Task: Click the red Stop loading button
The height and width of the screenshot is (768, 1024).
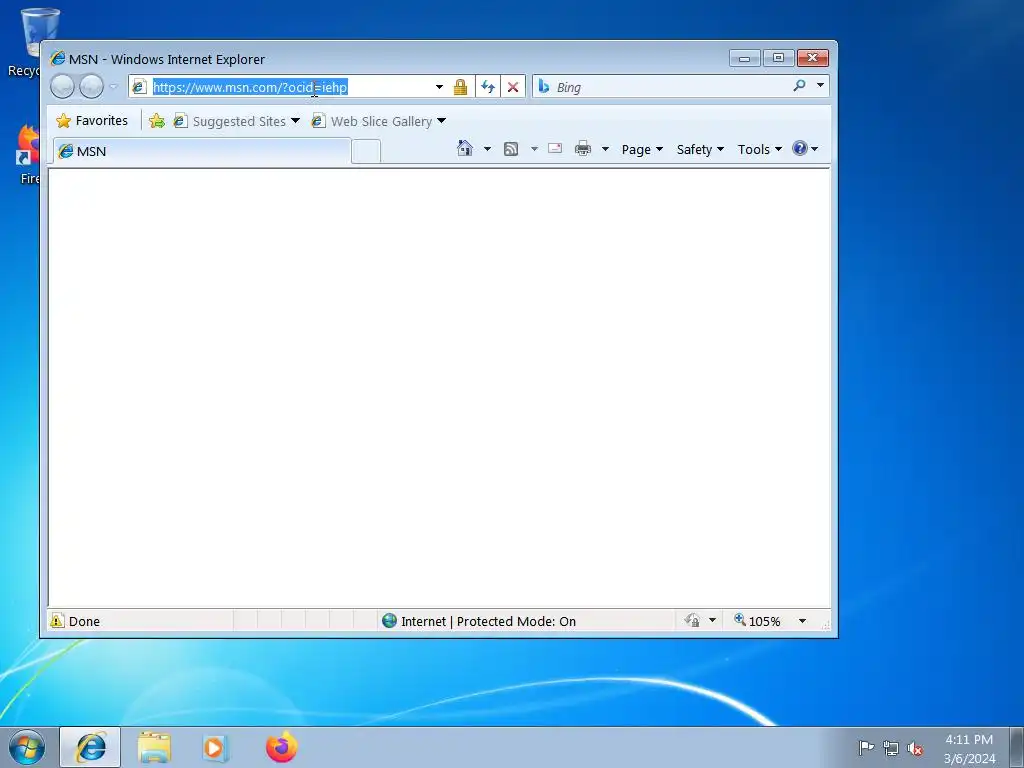Action: point(513,87)
